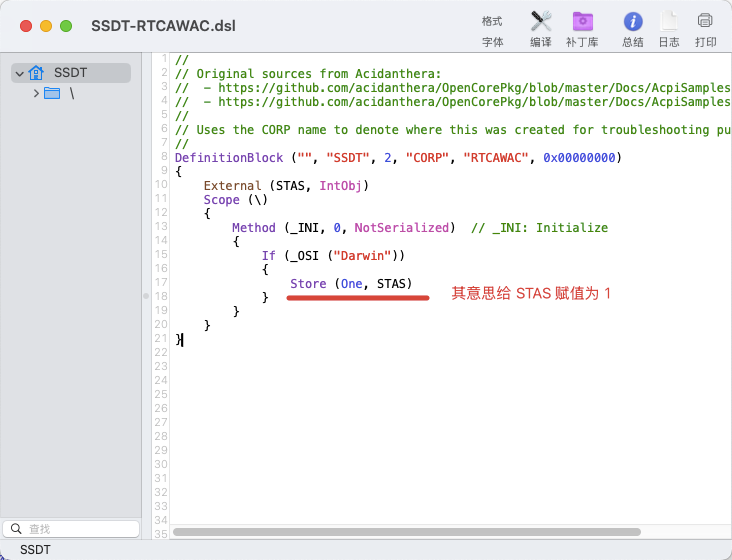
Task: Click line number 22 in the gutter
Action: pyautogui.click(x=161, y=352)
